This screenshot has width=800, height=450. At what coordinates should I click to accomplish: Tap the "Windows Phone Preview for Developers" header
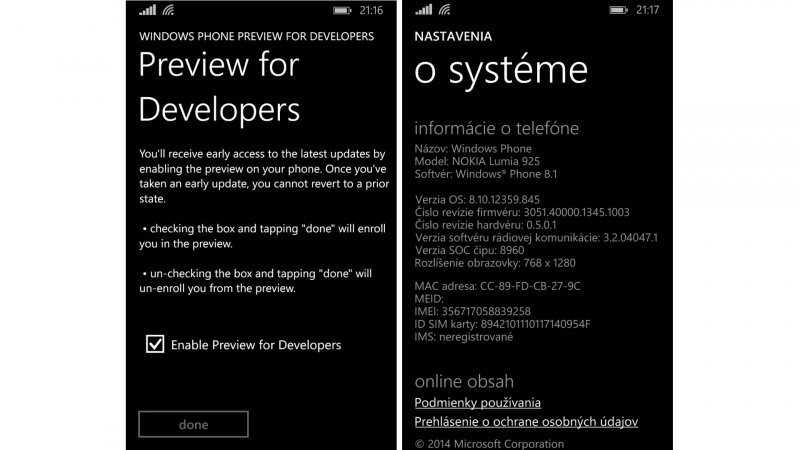click(x=256, y=36)
